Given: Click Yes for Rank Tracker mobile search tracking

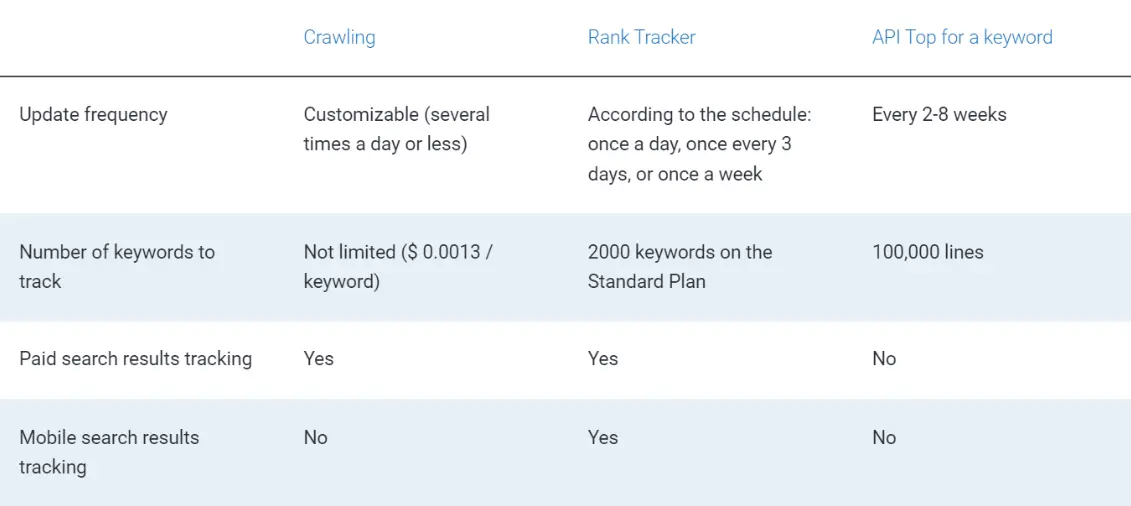Looking at the screenshot, I should 603,438.
